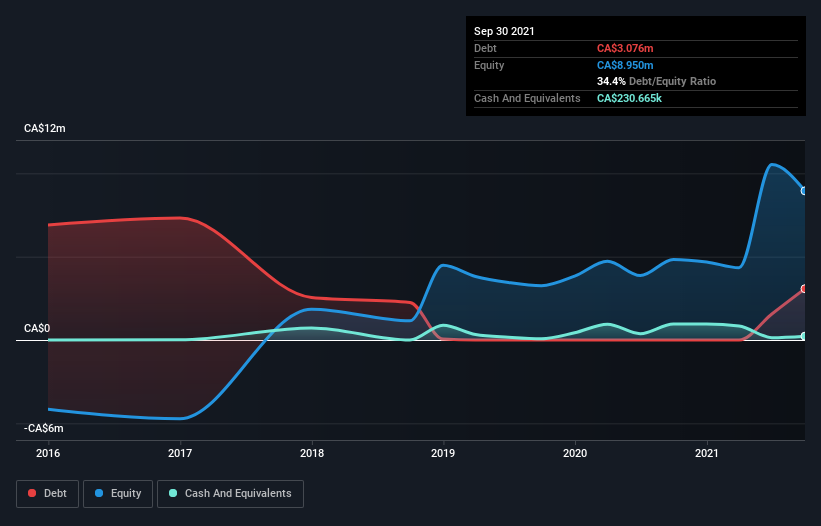The height and width of the screenshot is (526, 821).
Task: Click the CA$3.076m debt value
Action: click(625, 48)
